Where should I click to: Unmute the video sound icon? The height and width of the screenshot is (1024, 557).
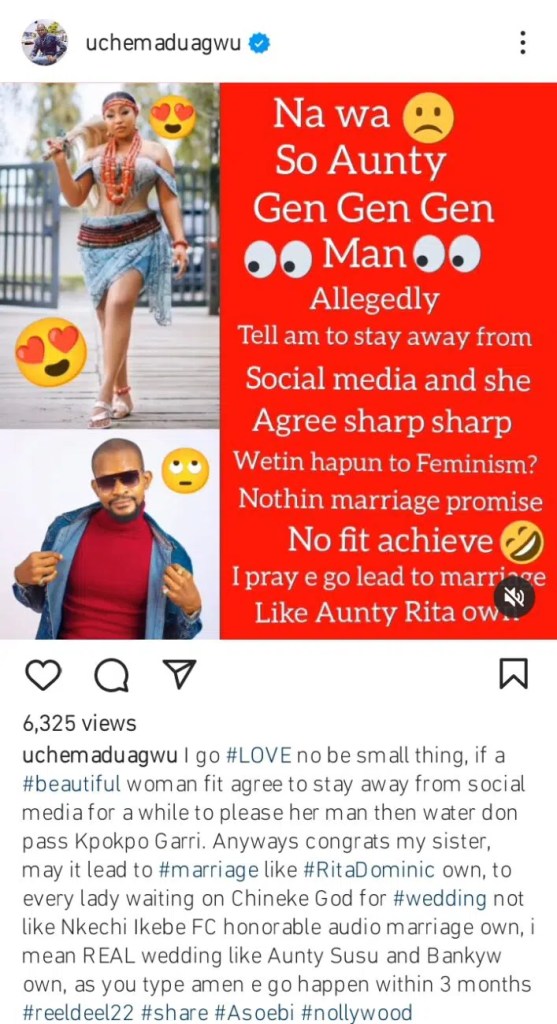pos(514,596)
